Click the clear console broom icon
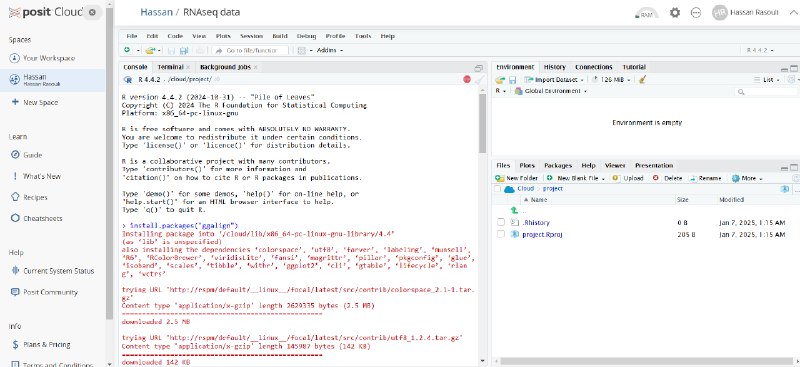 click(479, 79)
